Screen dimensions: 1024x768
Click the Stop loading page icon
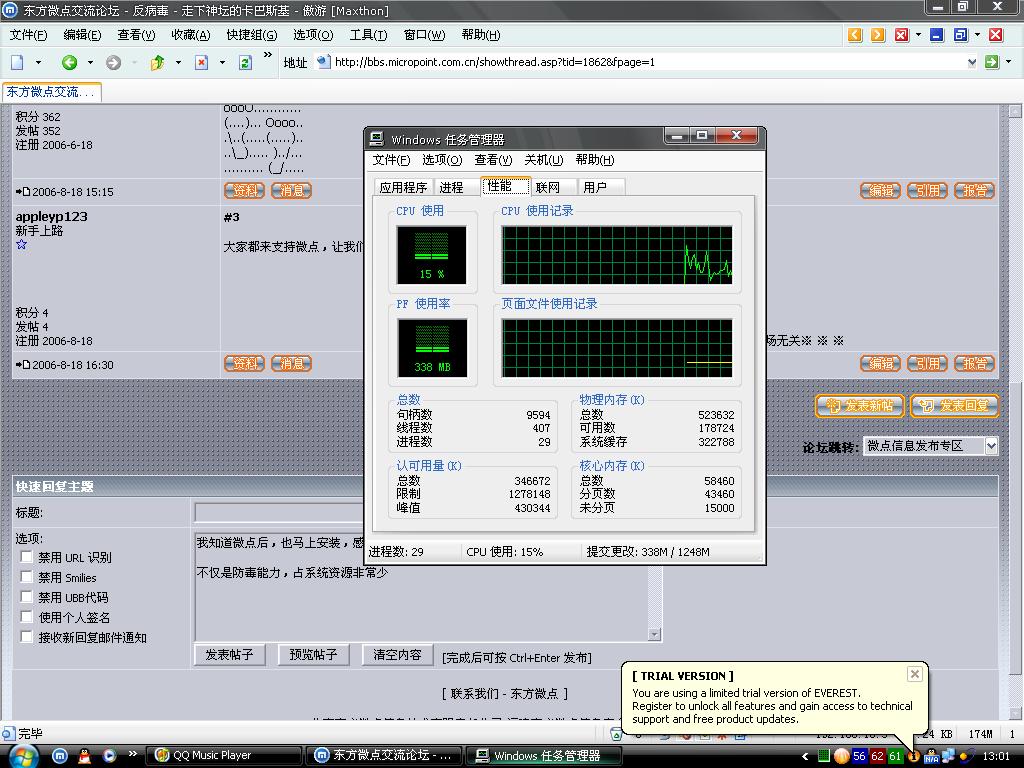point(202,63)
